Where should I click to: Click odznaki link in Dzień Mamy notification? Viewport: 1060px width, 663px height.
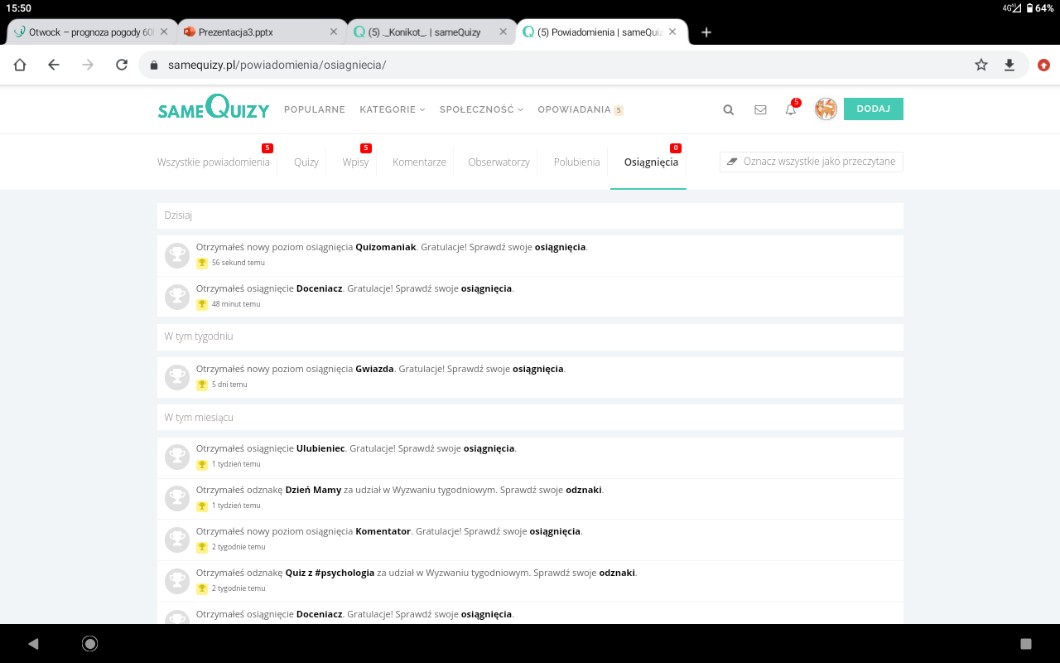(x=583, y=490)
